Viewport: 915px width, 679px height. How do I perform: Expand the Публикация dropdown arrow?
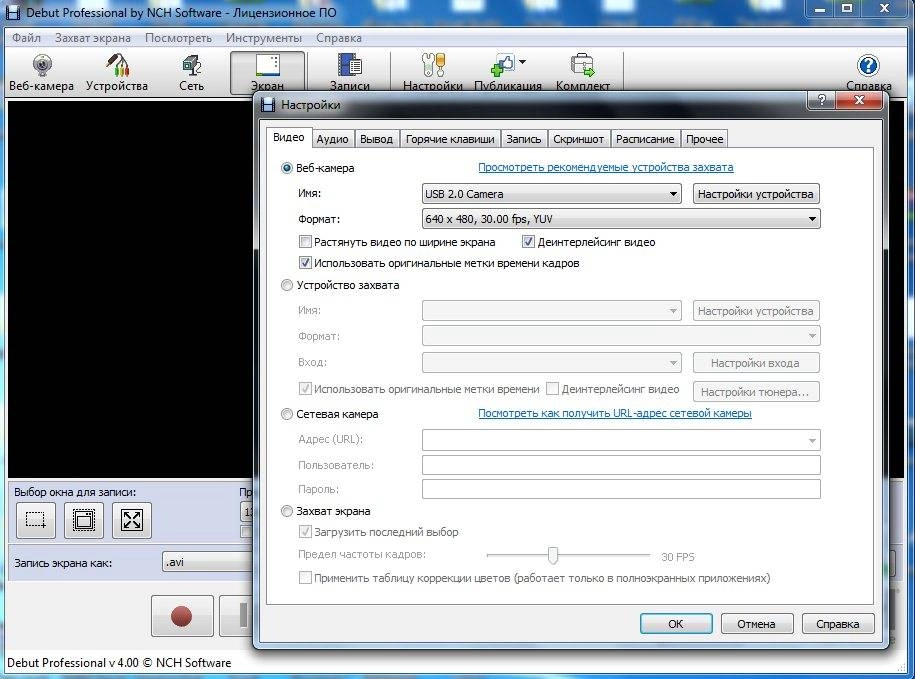522,61
